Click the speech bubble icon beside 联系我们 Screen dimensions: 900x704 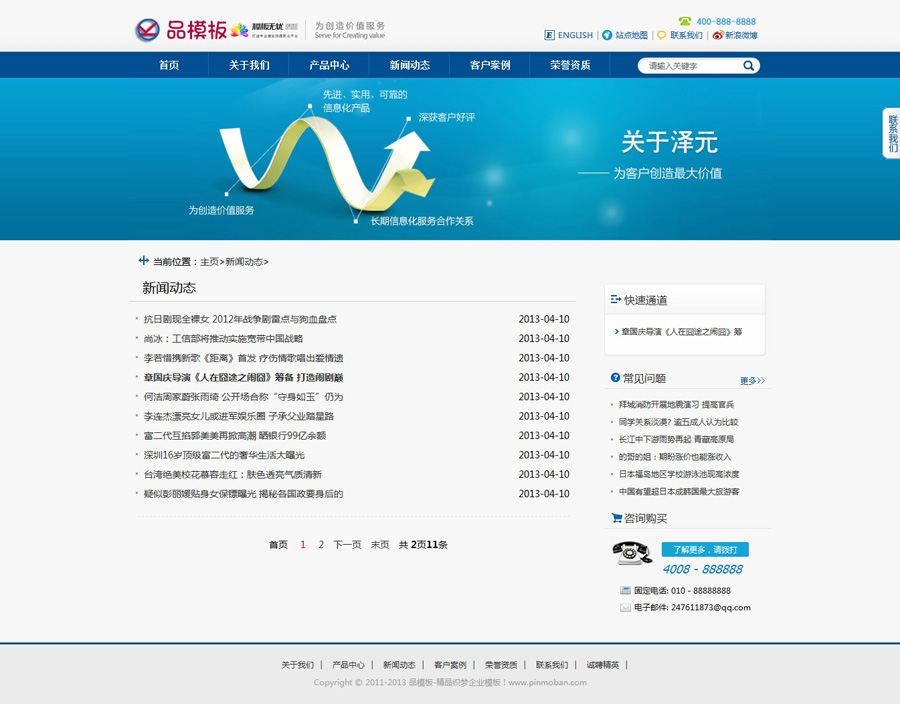click(661, 35)
